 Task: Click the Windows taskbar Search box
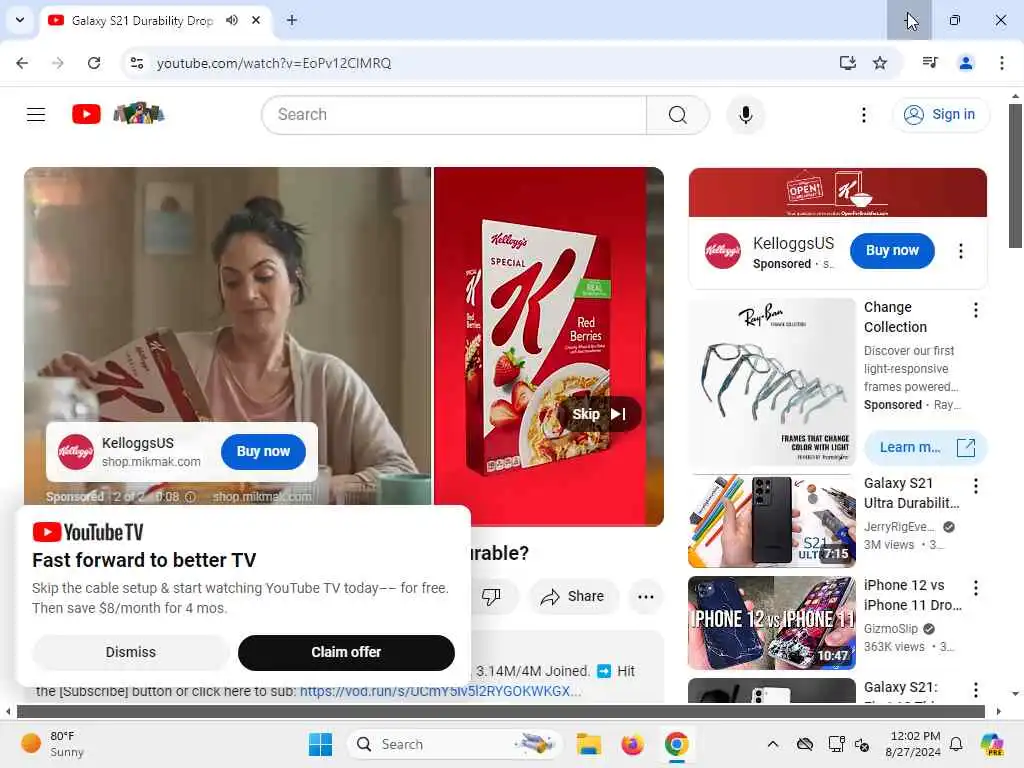tap(455, 744)
